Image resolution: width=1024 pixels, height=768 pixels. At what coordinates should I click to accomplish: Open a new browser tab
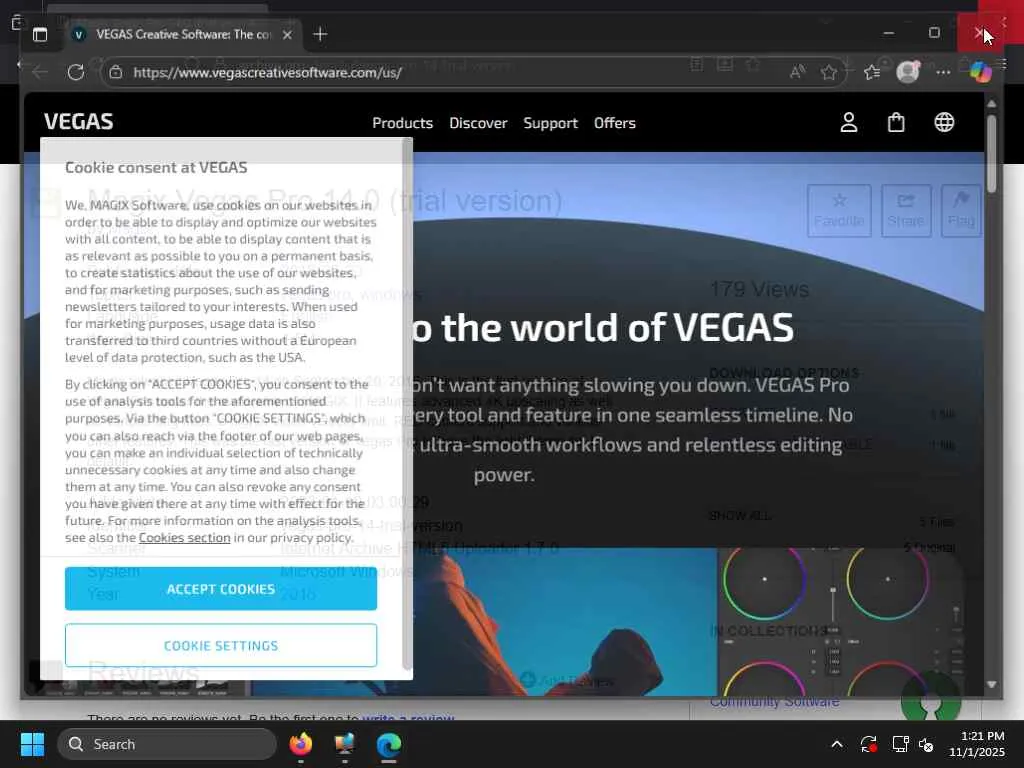point(320,35)
